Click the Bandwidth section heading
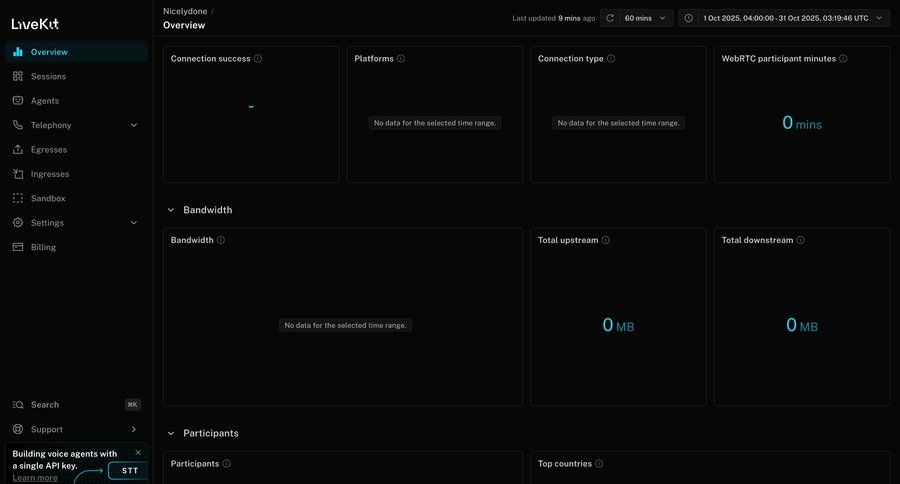 [x=208, y=210]
